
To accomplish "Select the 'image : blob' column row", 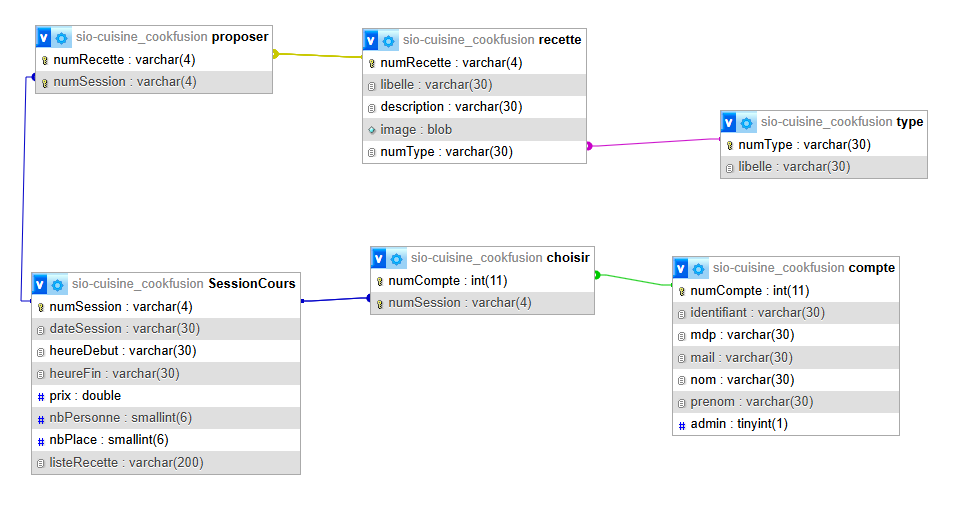I will tap(474, 129).
